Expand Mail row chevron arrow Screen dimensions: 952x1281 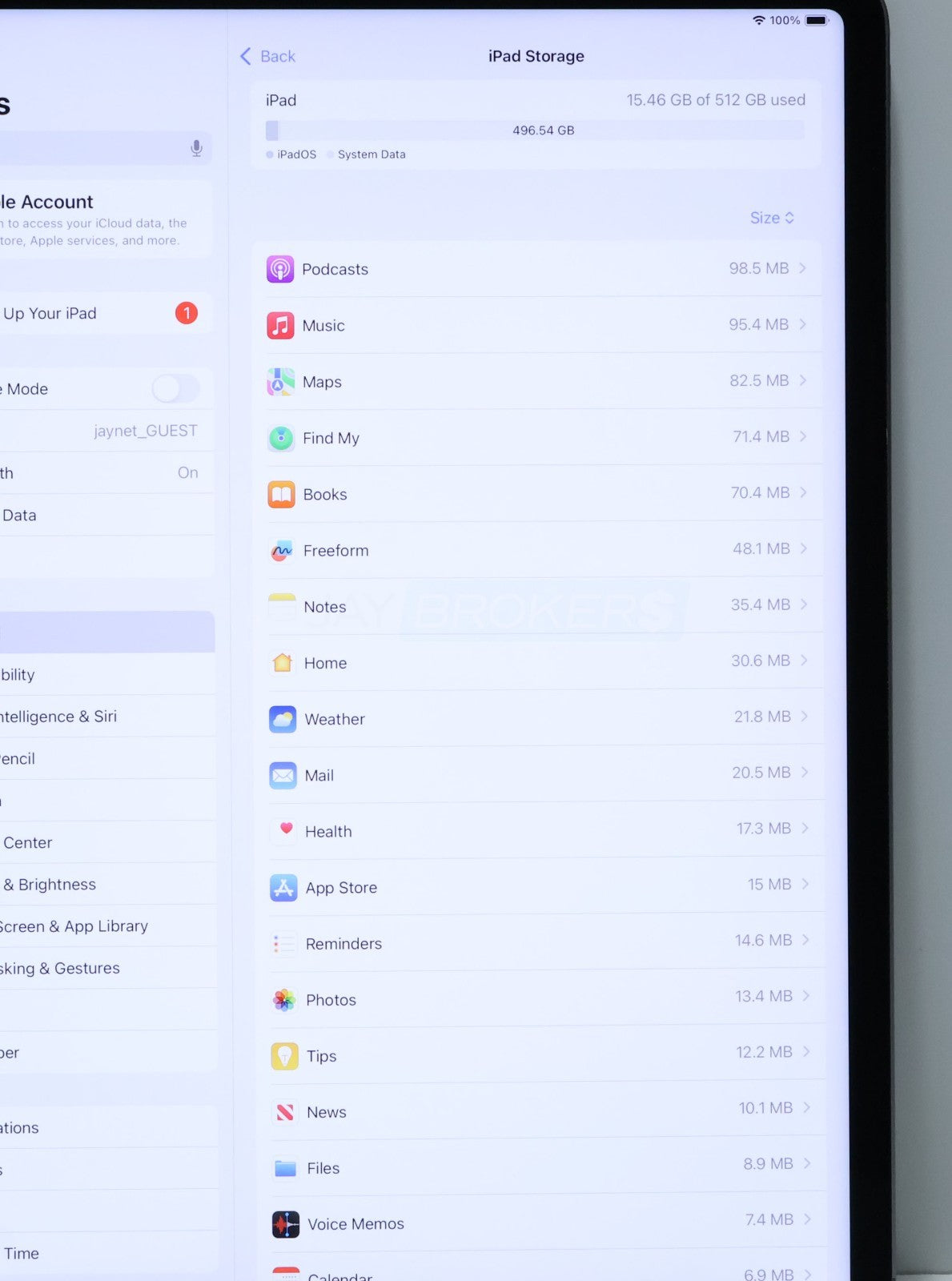(x=805, y=772)
